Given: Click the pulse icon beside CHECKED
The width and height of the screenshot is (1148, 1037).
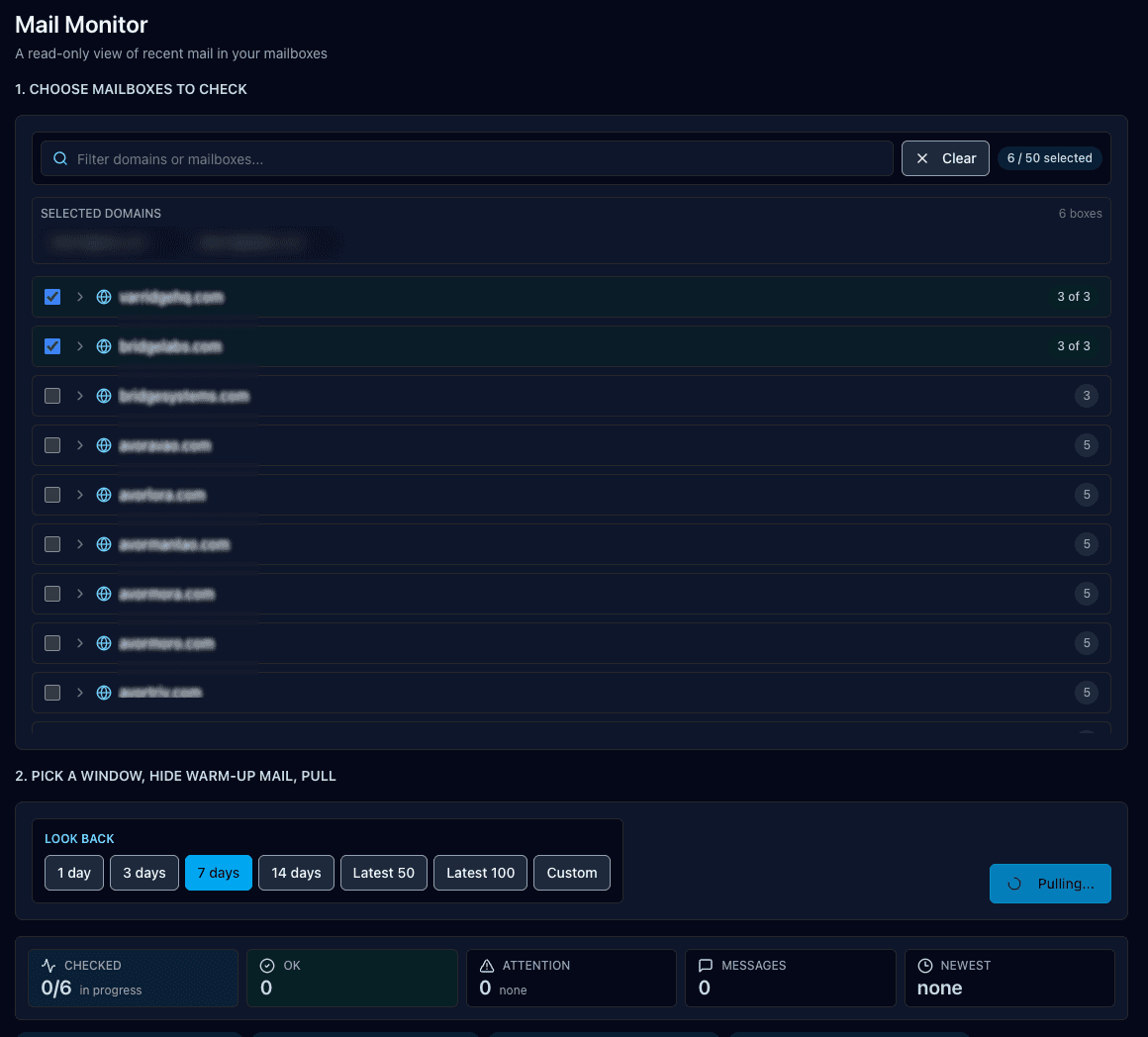Looking at the screenshot, I should coord(48,966).
